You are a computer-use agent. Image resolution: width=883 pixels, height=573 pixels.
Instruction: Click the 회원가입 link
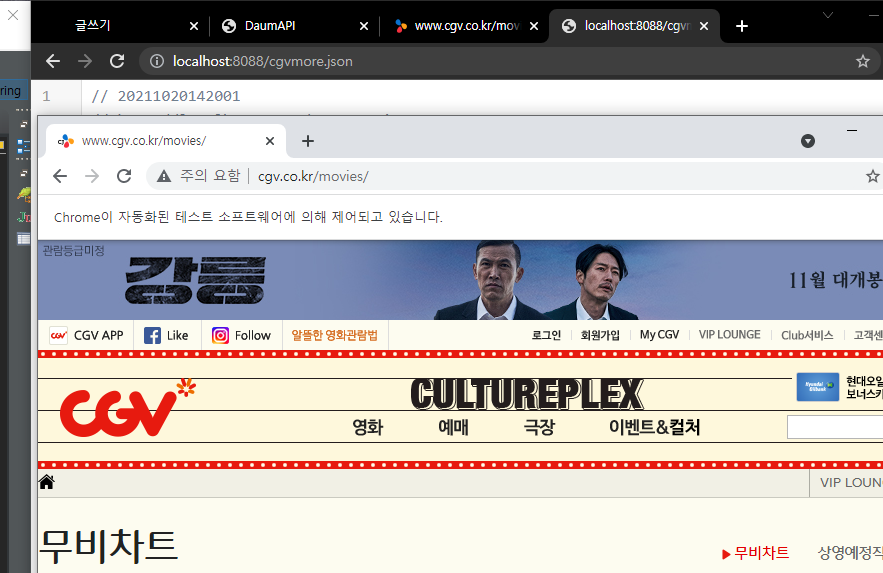[x=600, y=335]
